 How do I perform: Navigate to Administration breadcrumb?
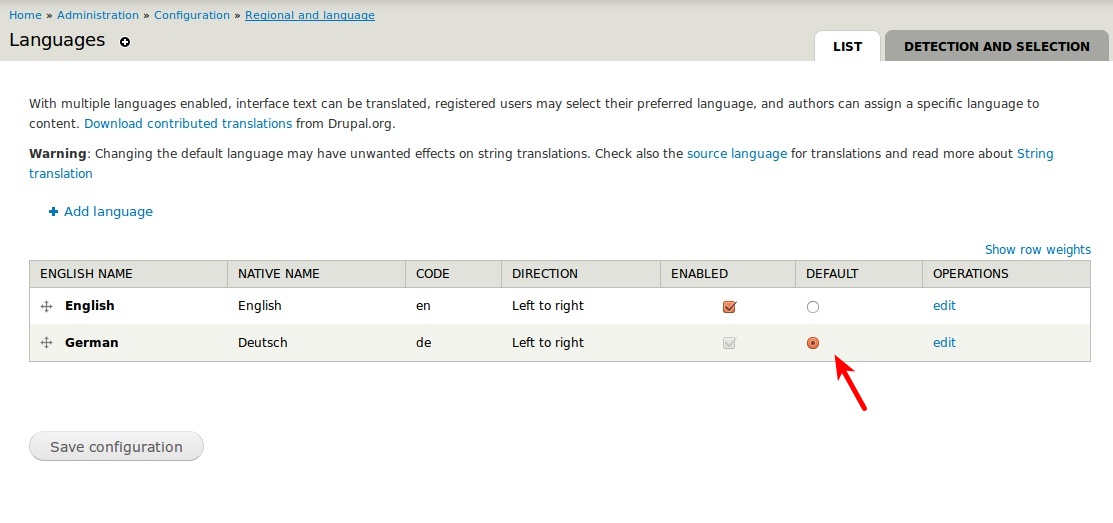pyautogui.click(x=98, y=15)
